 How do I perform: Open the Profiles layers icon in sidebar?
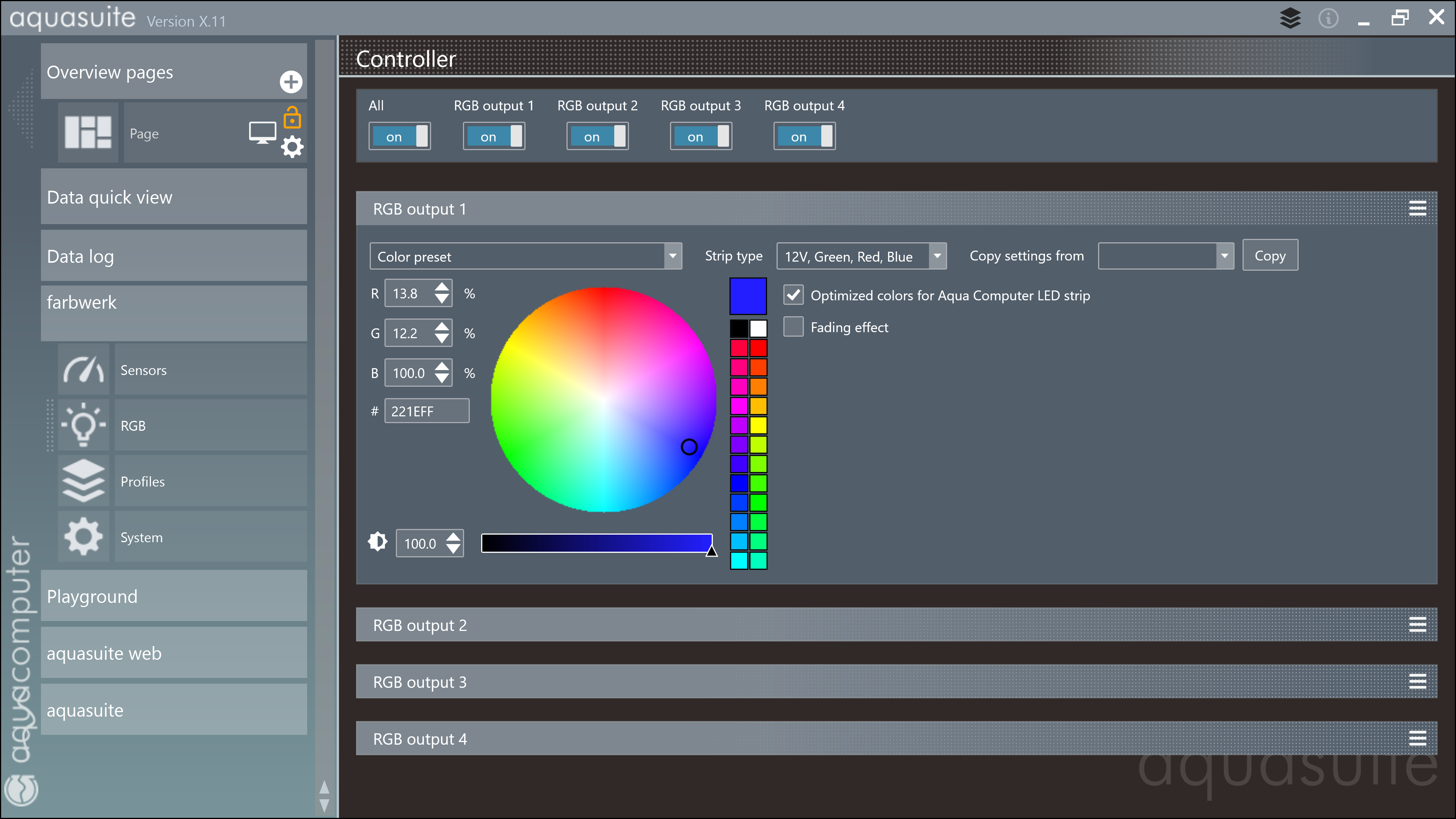pos(84,481)
